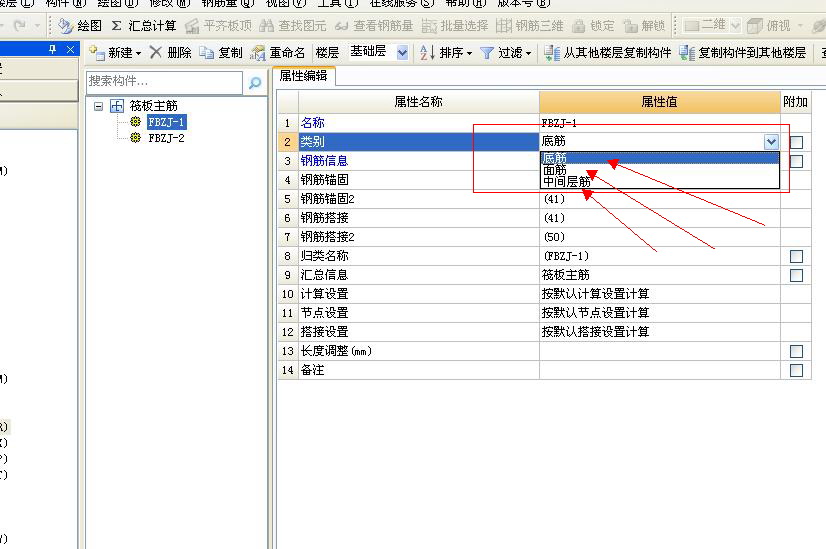Viewport: 826px width, 549px height.
Task: Open the 排序 dropdown arrow
Action: click(x=469, y=54)
